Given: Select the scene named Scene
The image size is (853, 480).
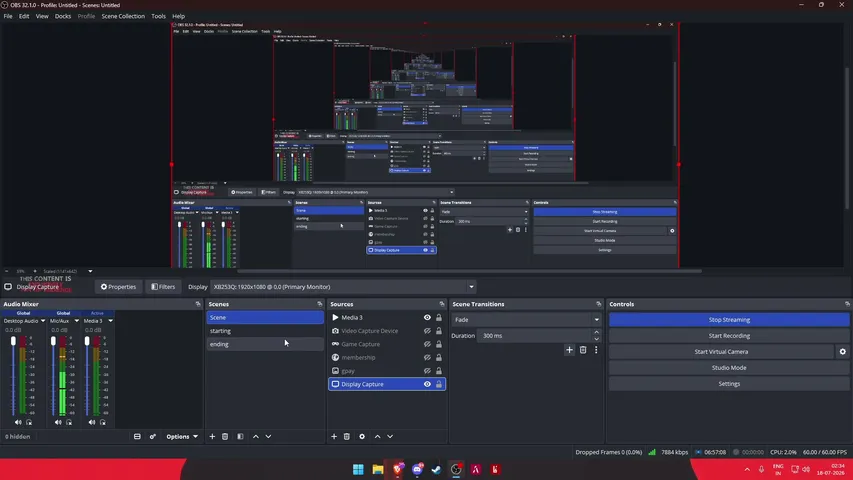Looking at the screenshot, I should [x=265, y=317].
